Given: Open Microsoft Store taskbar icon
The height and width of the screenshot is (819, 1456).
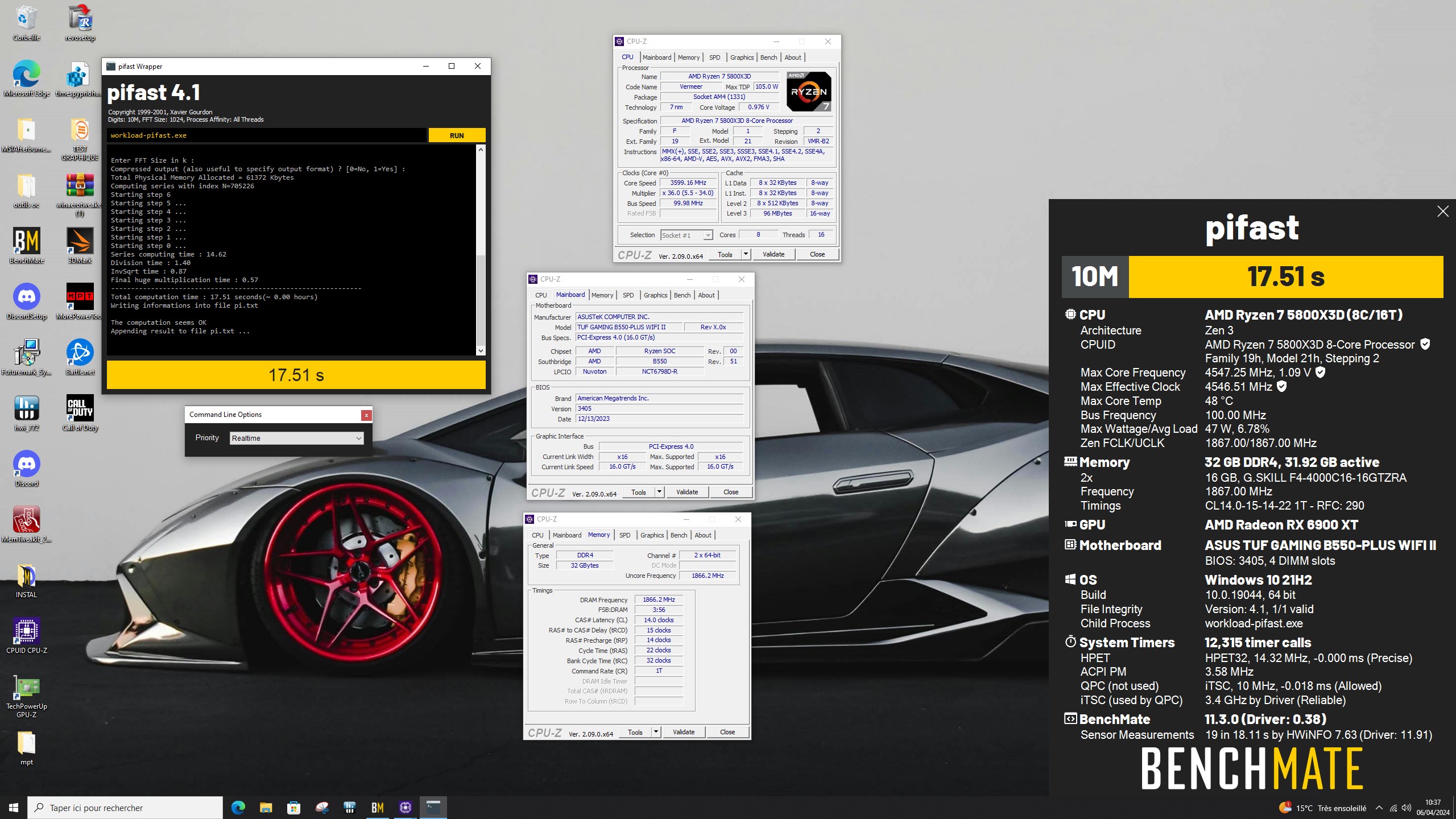Looking at the screenshot, I should 293,808.
